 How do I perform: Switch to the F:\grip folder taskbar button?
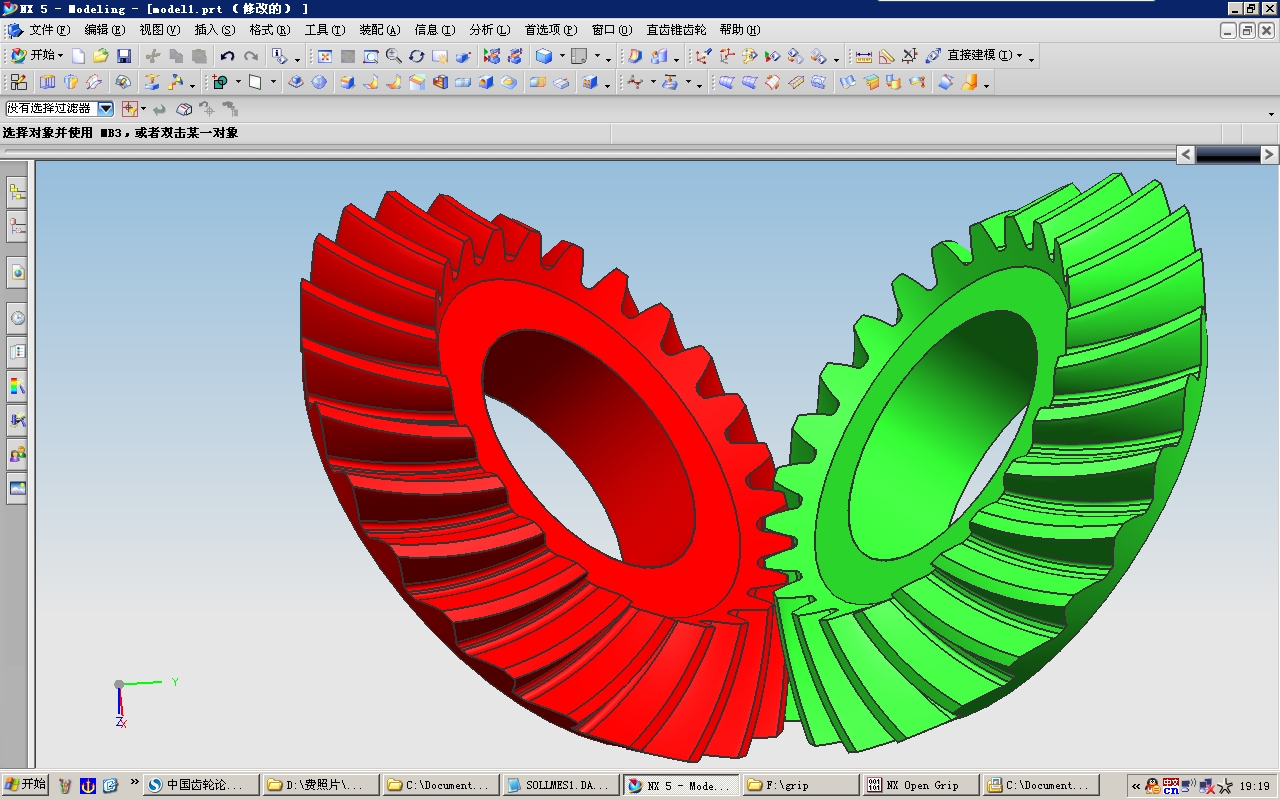pos(801,785)
